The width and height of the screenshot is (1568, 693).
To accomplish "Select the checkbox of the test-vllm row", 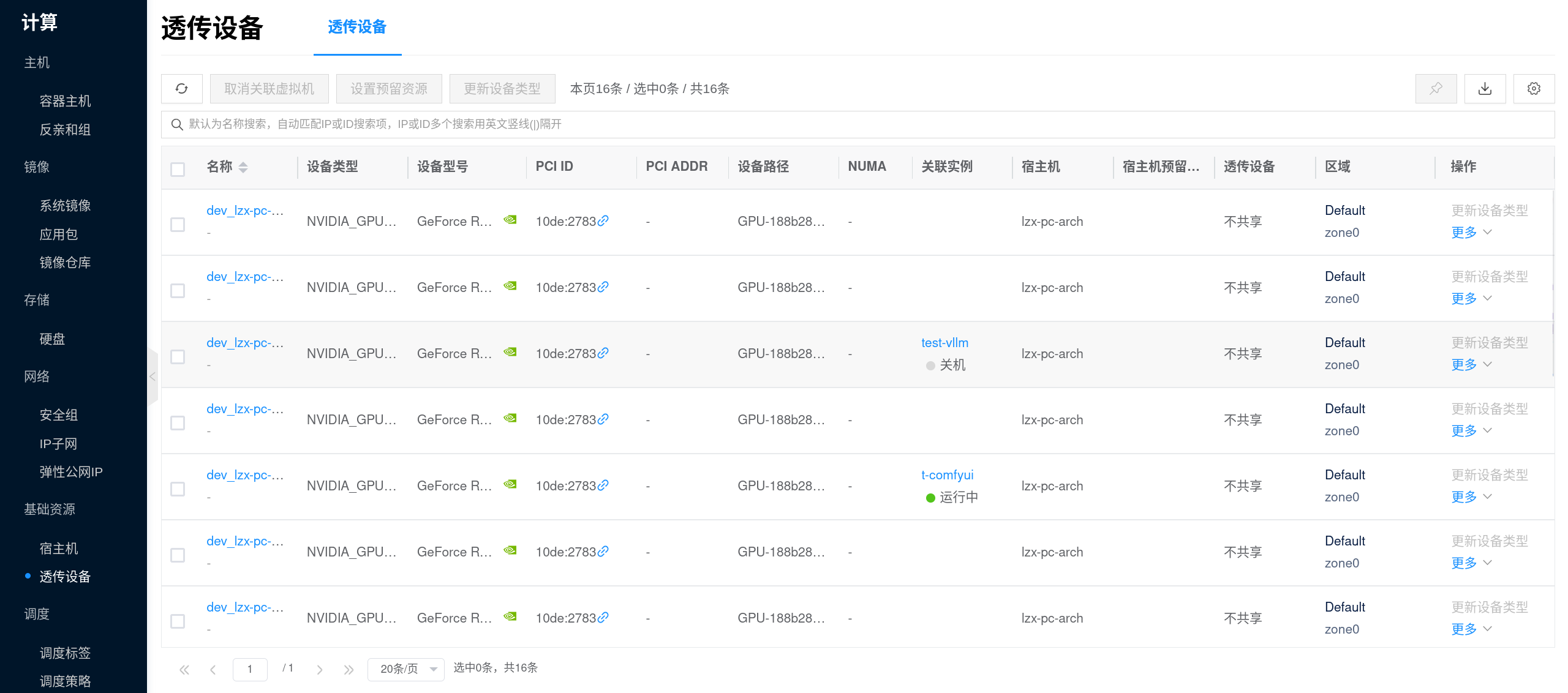I will (x=178, y=357).
